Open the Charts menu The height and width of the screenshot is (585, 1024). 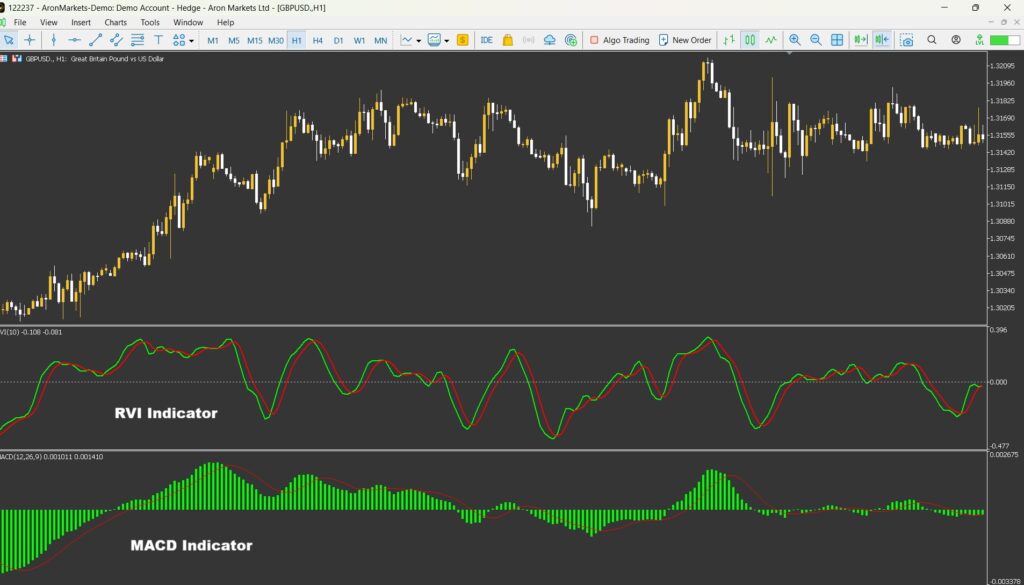[115, 22]
